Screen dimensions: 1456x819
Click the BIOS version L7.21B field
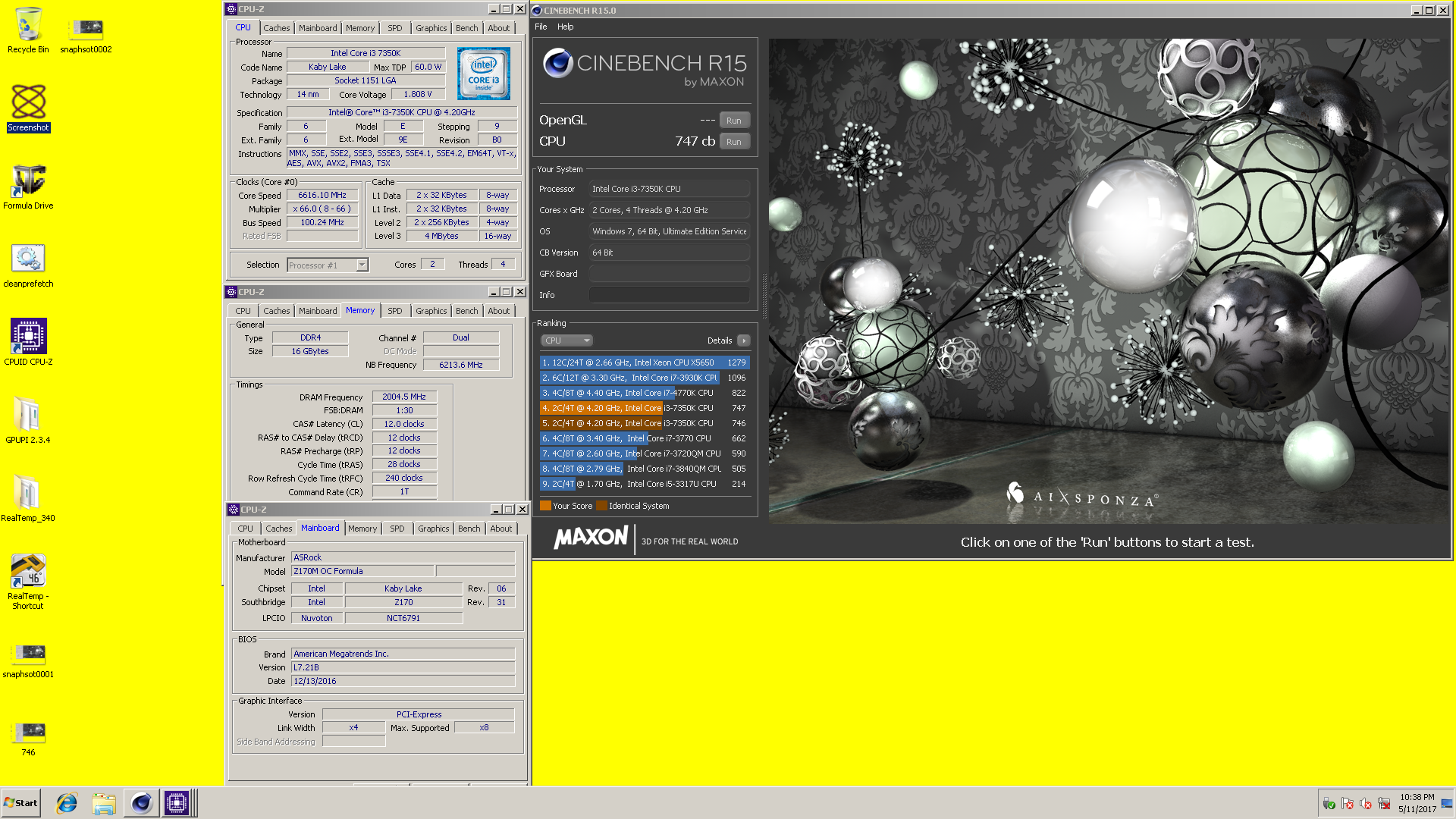403,667
